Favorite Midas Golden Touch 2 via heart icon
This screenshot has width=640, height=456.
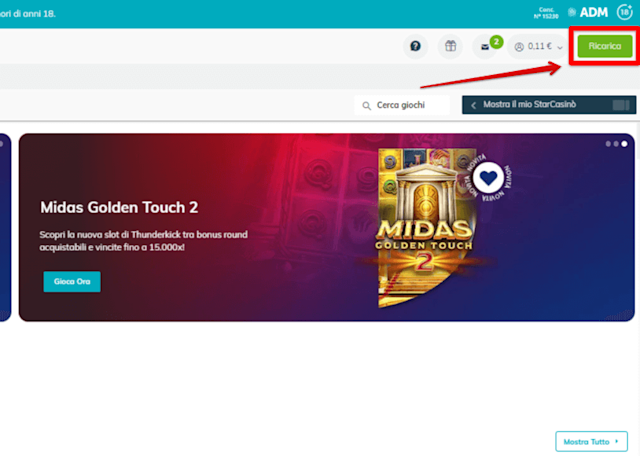pyautogui.click(x=488, y=178)
